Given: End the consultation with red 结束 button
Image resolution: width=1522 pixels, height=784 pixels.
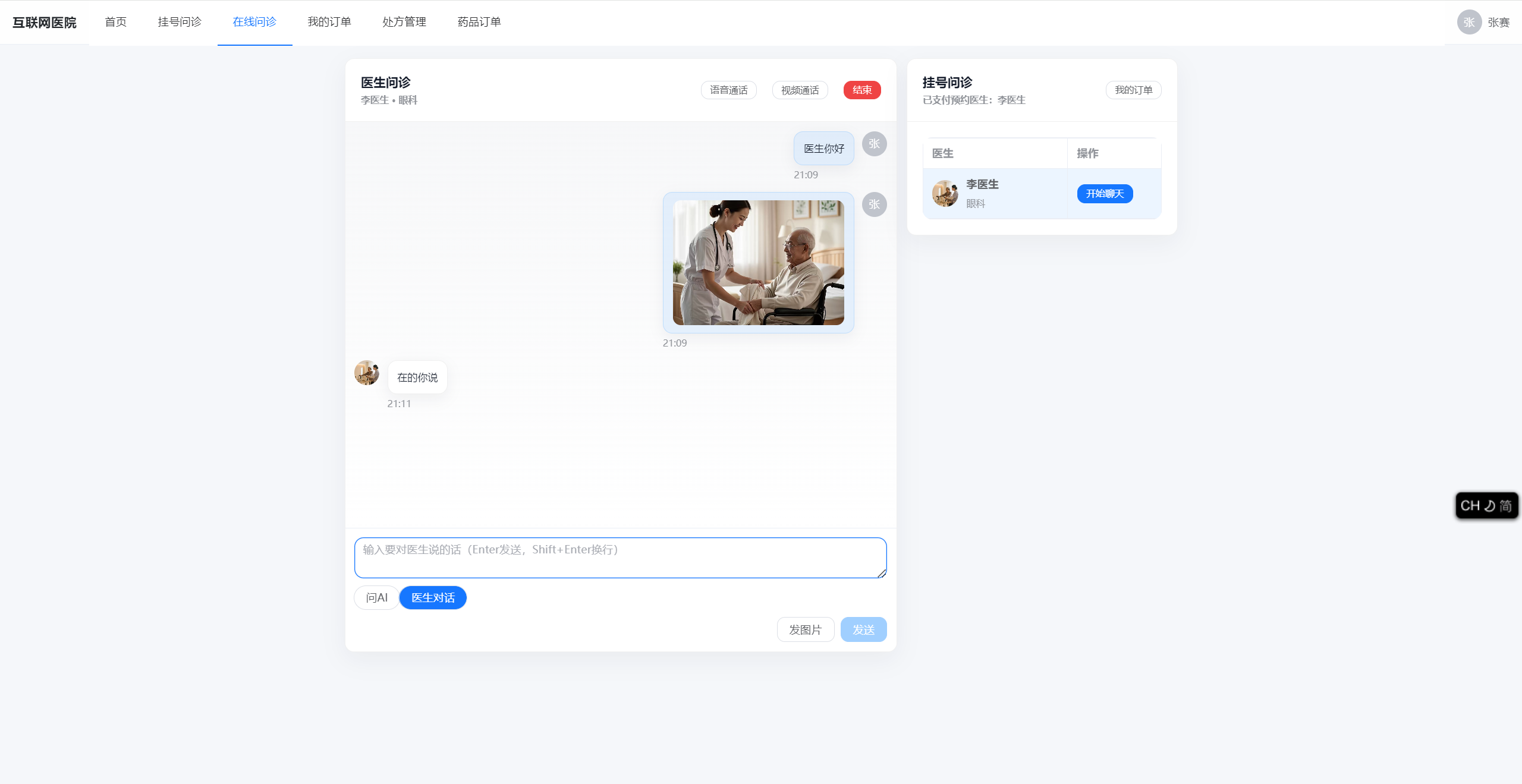Looking at the screenshot, I should tap(861, 90).
